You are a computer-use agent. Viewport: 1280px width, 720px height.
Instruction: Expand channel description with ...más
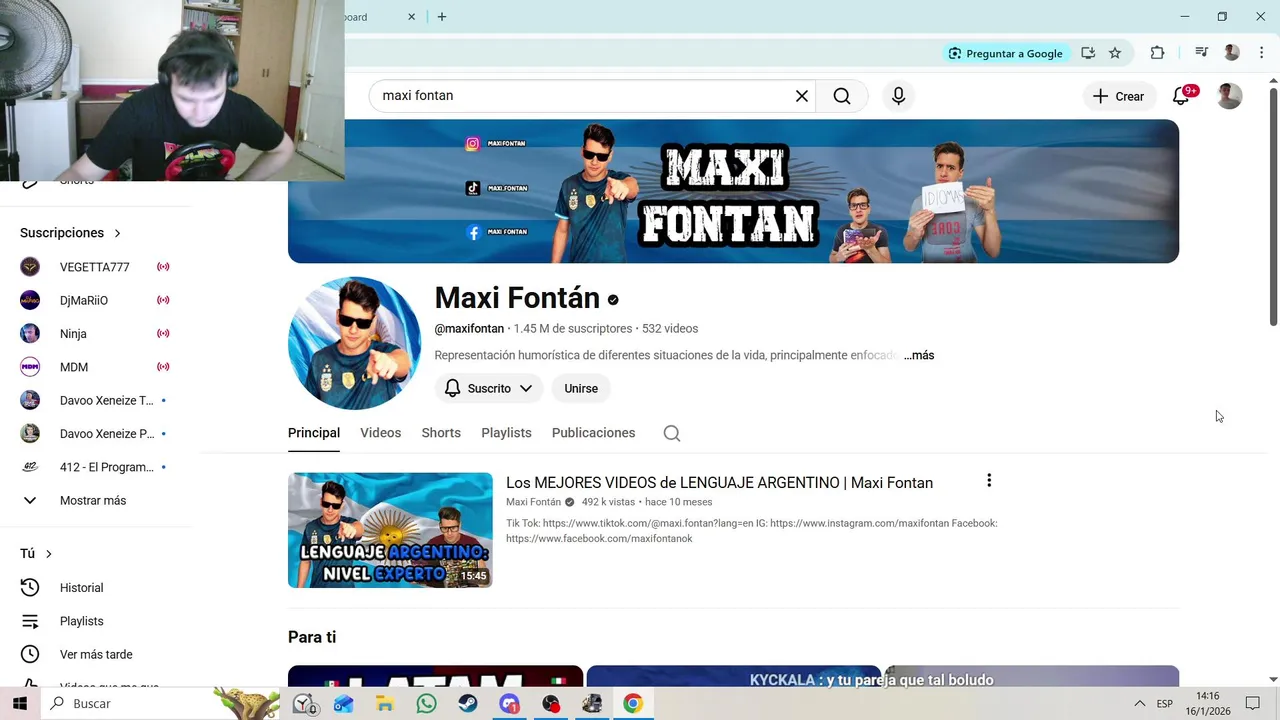(x=919, y=355)
